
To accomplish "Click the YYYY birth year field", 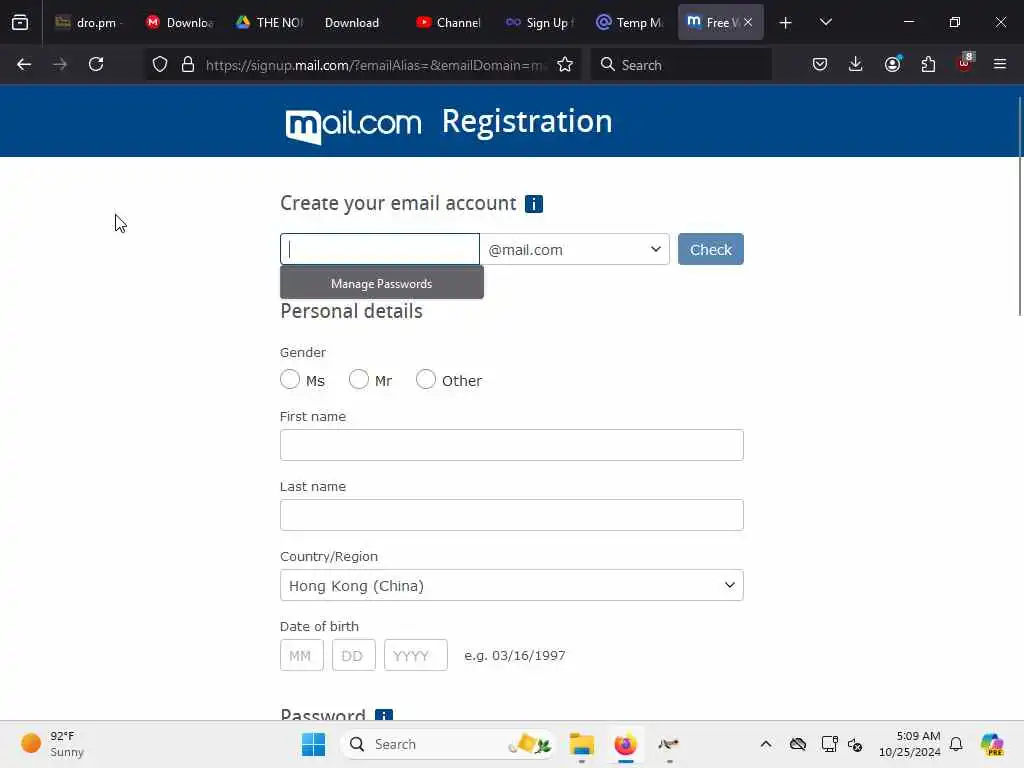I will [x=415, y=655].
